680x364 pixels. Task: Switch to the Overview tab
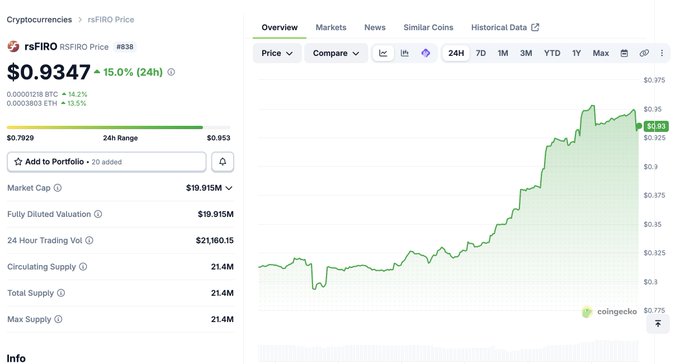[x=279, y=27]
